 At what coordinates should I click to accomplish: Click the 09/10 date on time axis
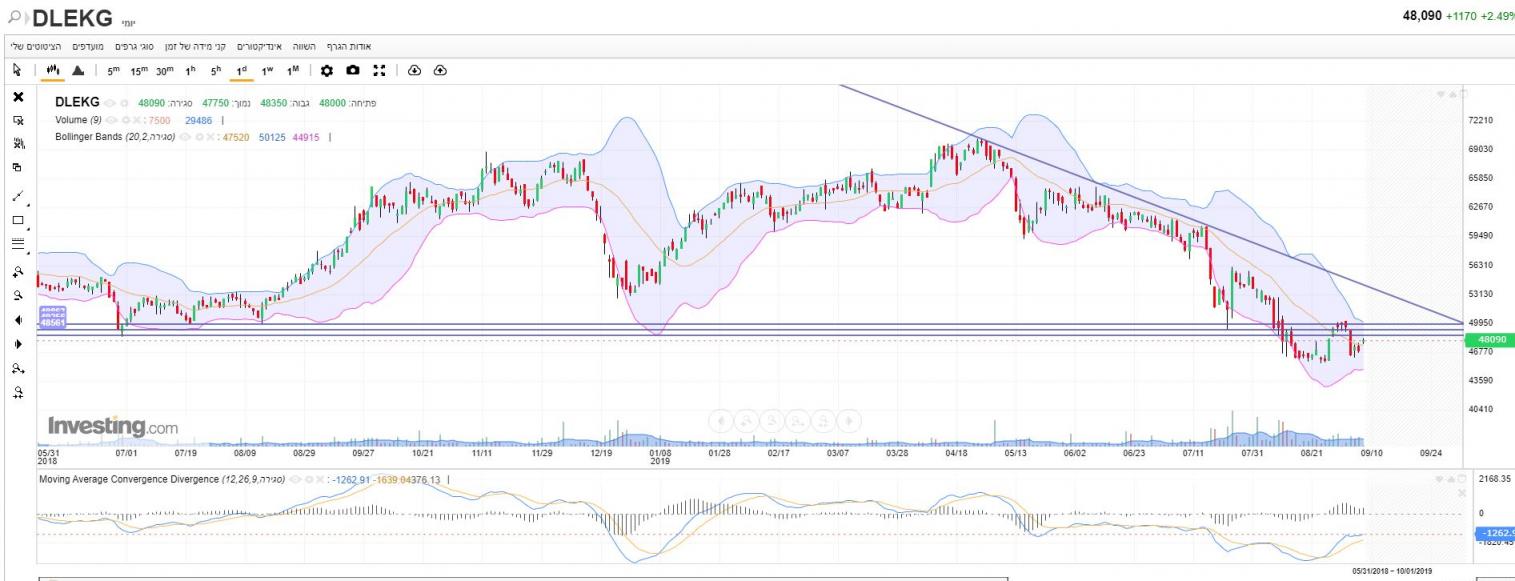(1372, 452)
